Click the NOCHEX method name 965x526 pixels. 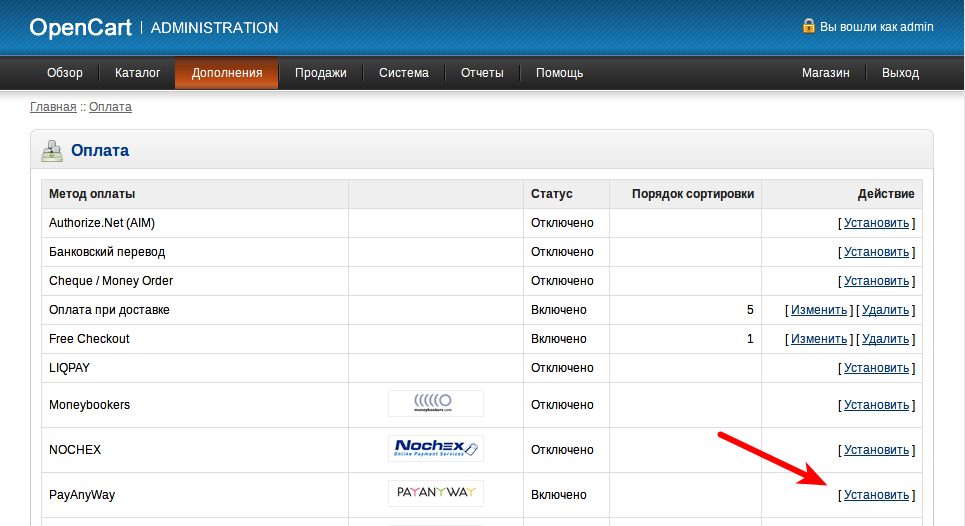(75, 450)
